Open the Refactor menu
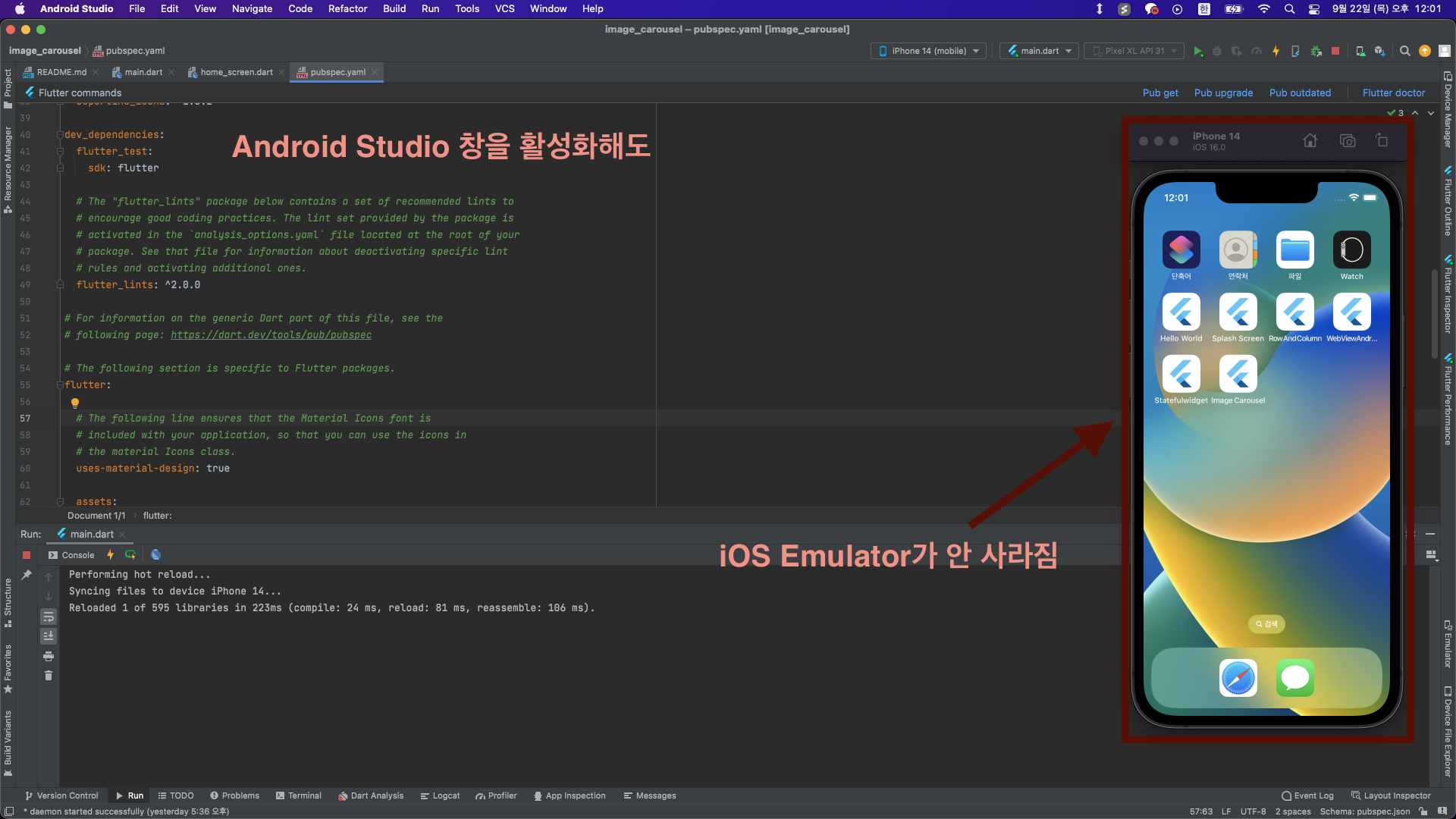 click(x=347, y=8)
